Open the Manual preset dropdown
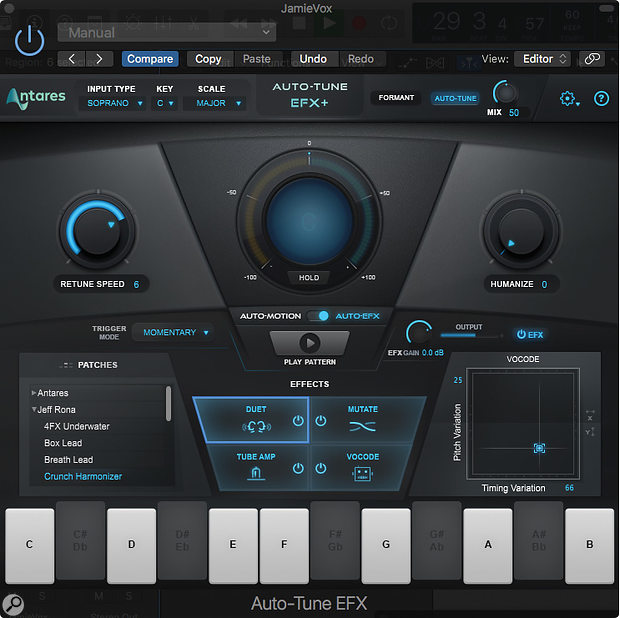This screenshot has width=620, height=618. tap(166, 32)
